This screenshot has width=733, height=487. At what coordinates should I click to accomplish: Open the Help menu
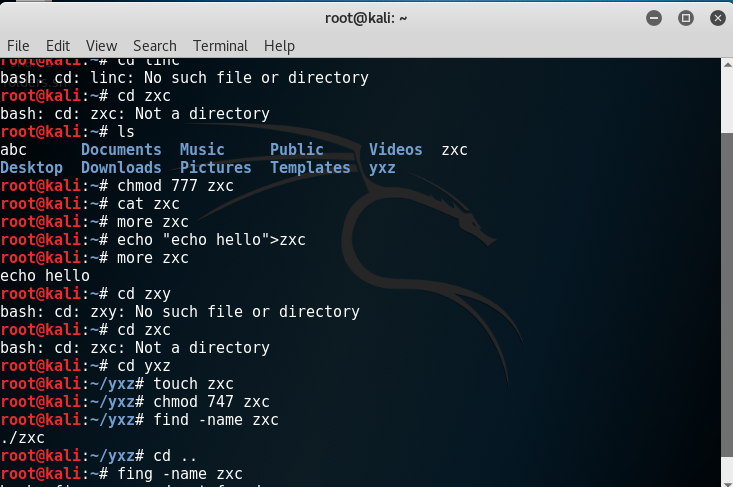point(279,46)
